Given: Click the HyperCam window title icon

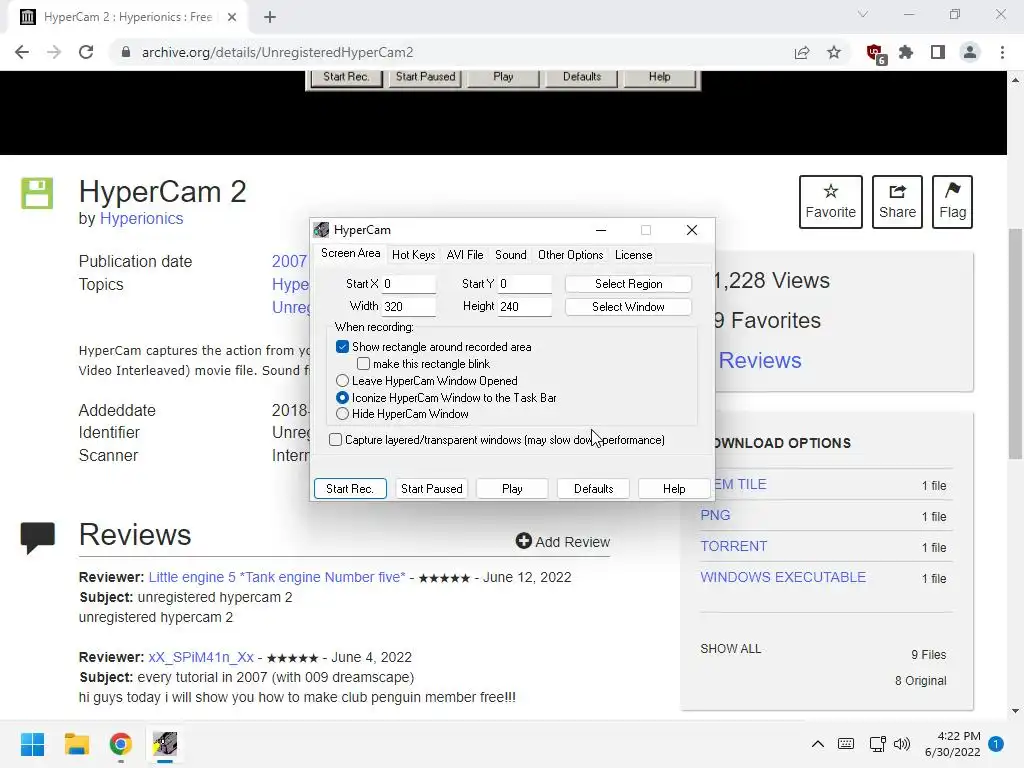Looking at the screenshot, I should point(321,230).
